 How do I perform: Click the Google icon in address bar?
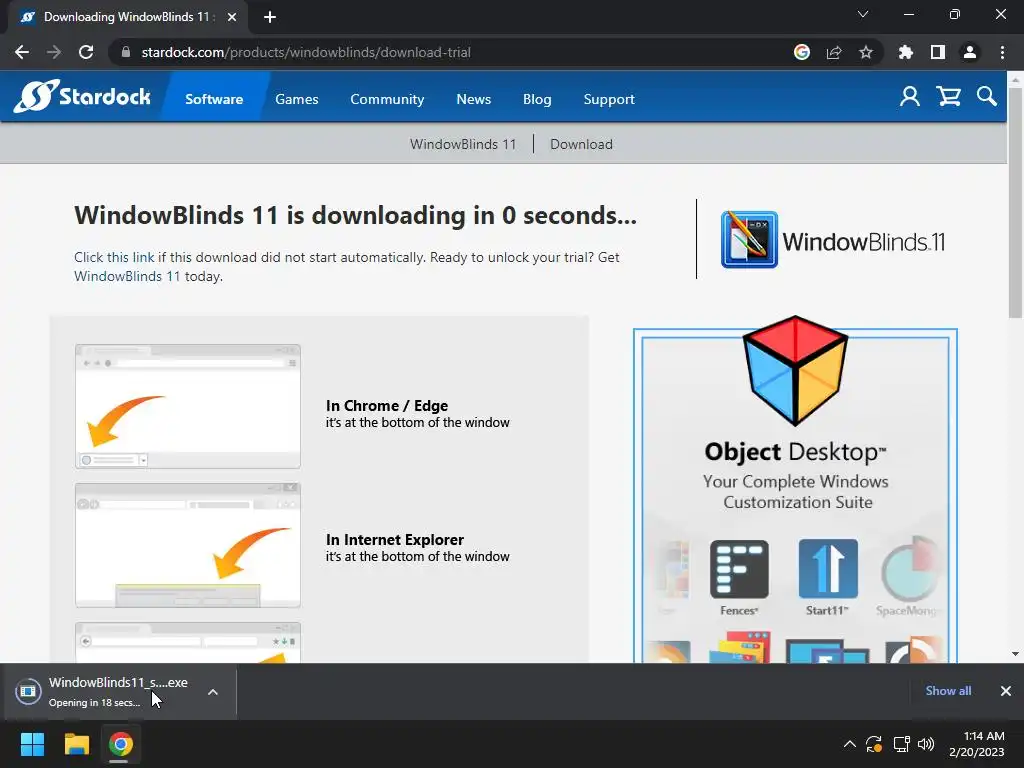pyautogui.click(x=802, y=52)
